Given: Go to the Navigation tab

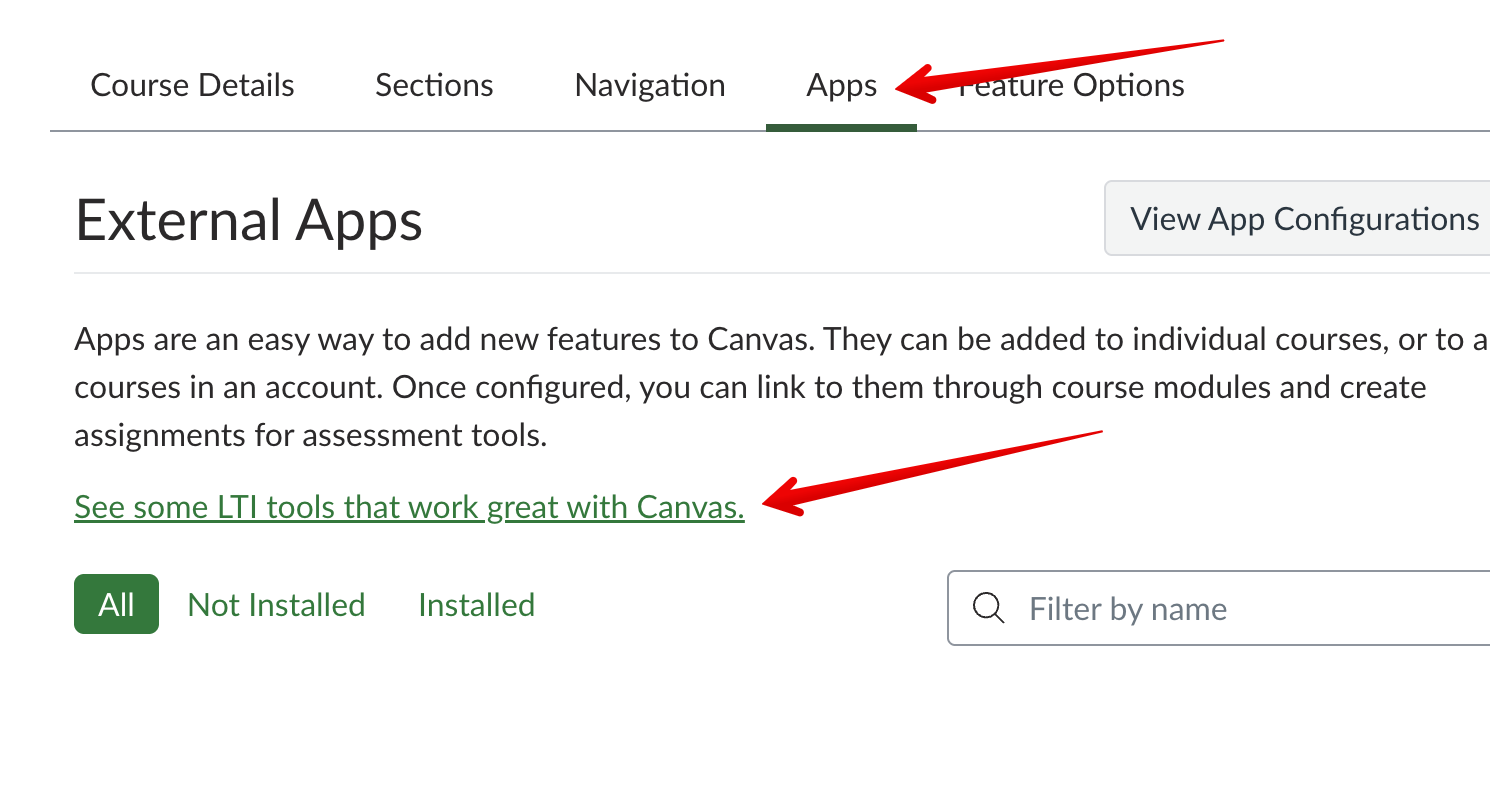Looking at the screenshot, I should 650,85.
